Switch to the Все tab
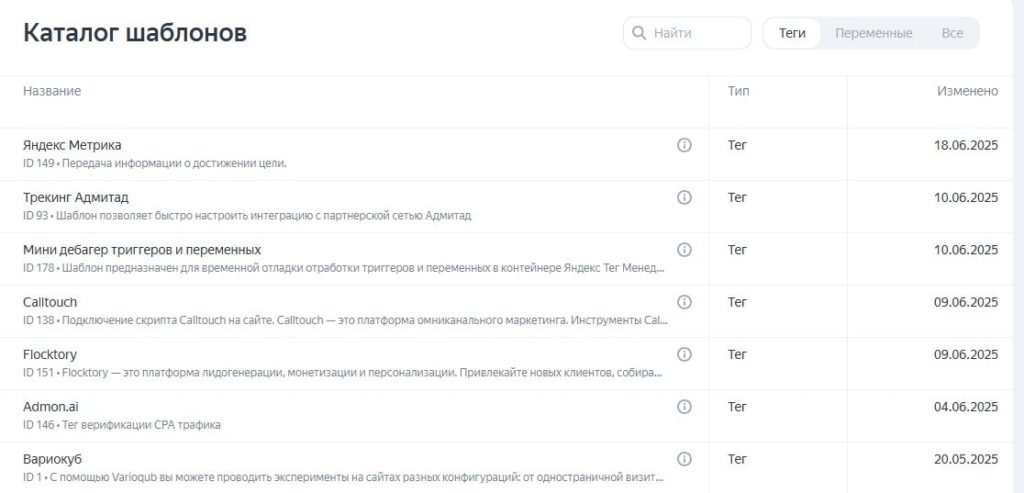This screenshot has height=493, width=1024. point(952,33)
